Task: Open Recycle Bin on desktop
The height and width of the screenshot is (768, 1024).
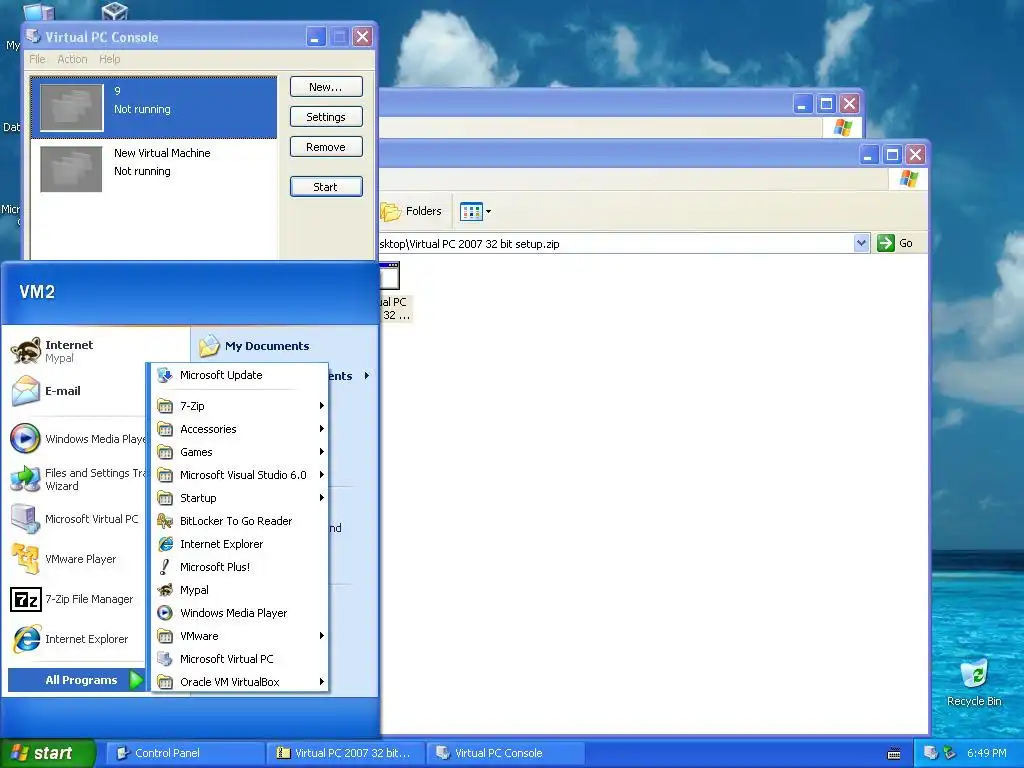Action: 974,683
